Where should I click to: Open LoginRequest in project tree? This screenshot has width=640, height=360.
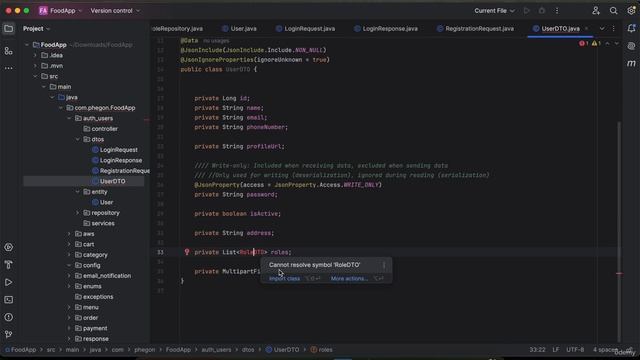tap(118, 150)
